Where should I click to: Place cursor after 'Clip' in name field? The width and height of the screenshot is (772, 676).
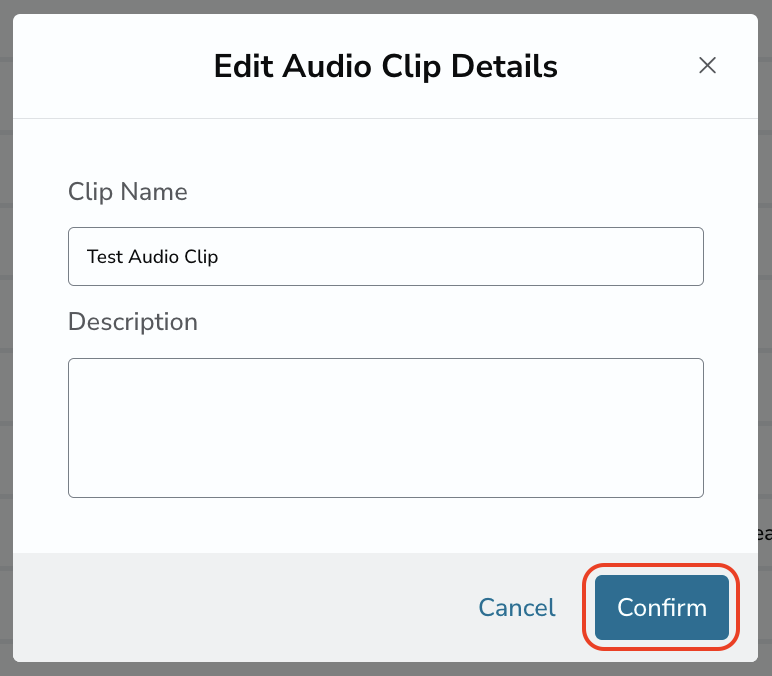219,257
